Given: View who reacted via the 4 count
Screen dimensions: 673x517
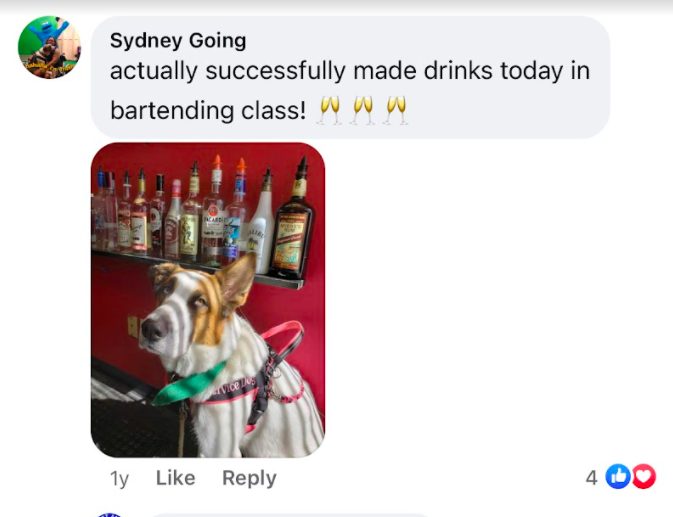Looking at the screenshot, I should [x=591, y=477].
